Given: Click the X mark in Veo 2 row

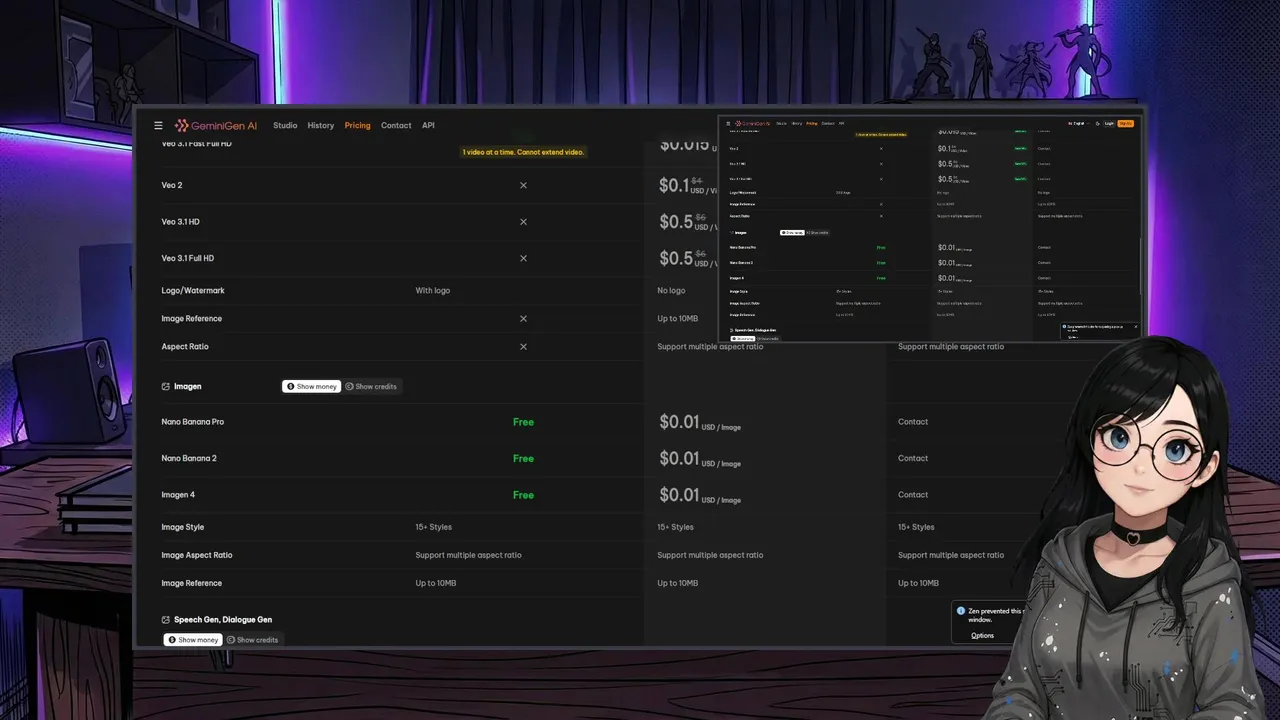Looking at the screenshot, I should click(x=523, y=185).
